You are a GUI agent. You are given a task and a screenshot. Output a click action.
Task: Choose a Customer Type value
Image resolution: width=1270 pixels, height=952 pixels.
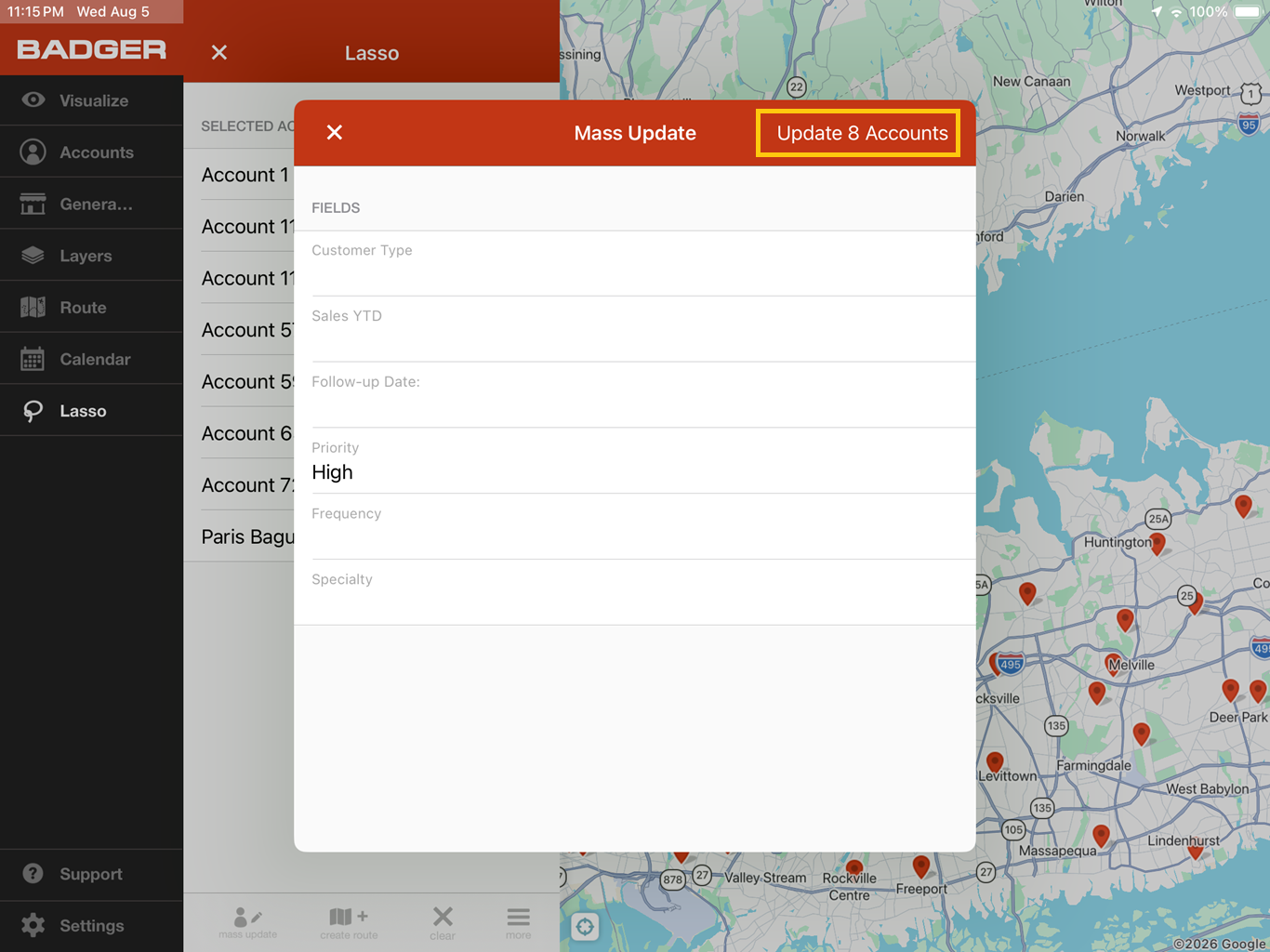(x=635, y=263)
